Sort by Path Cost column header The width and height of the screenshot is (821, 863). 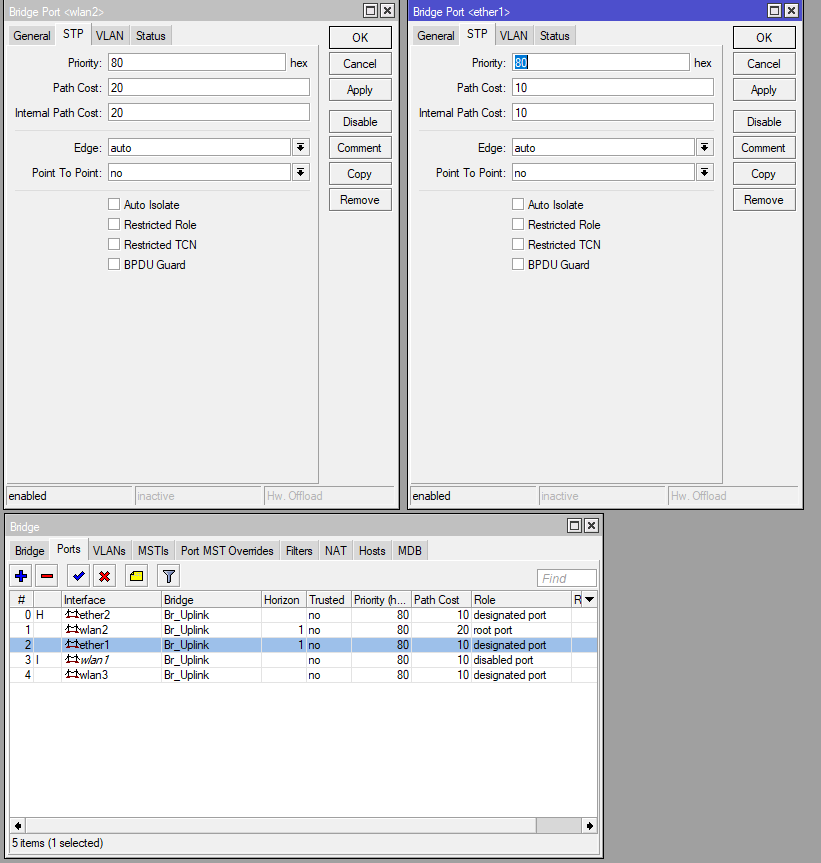click(441, 599)
